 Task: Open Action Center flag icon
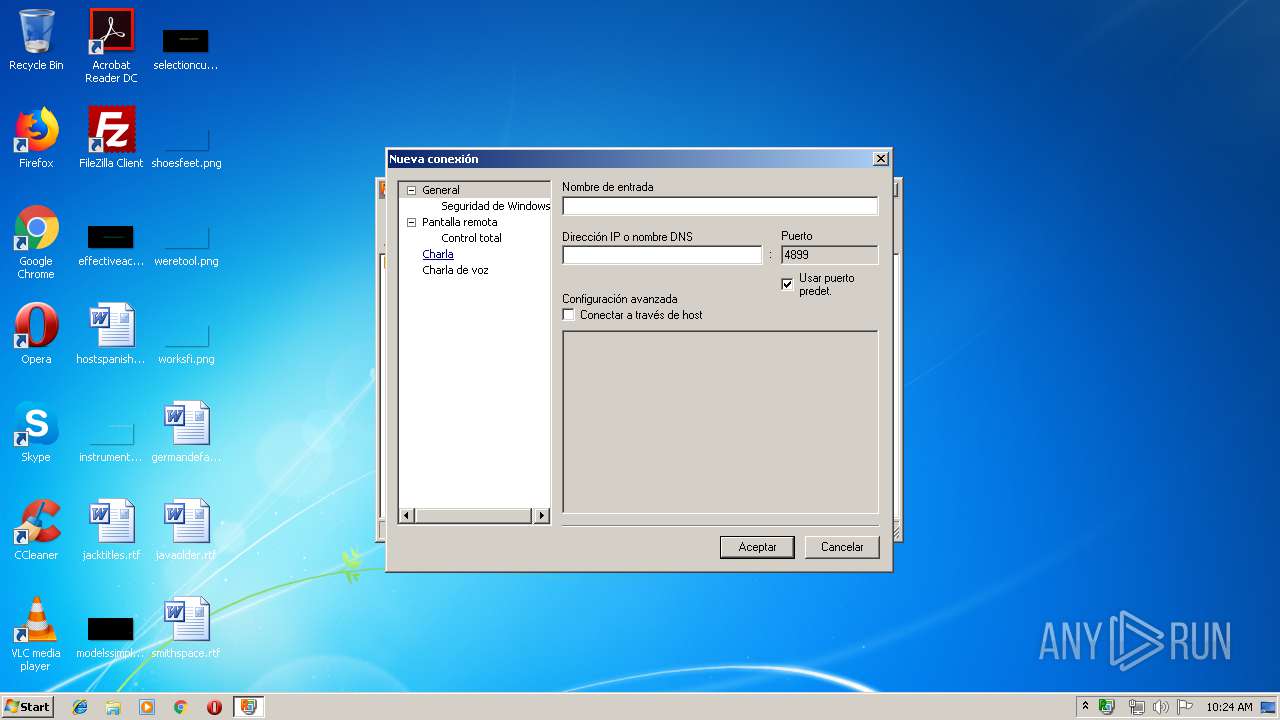[x=1186, y=707]
